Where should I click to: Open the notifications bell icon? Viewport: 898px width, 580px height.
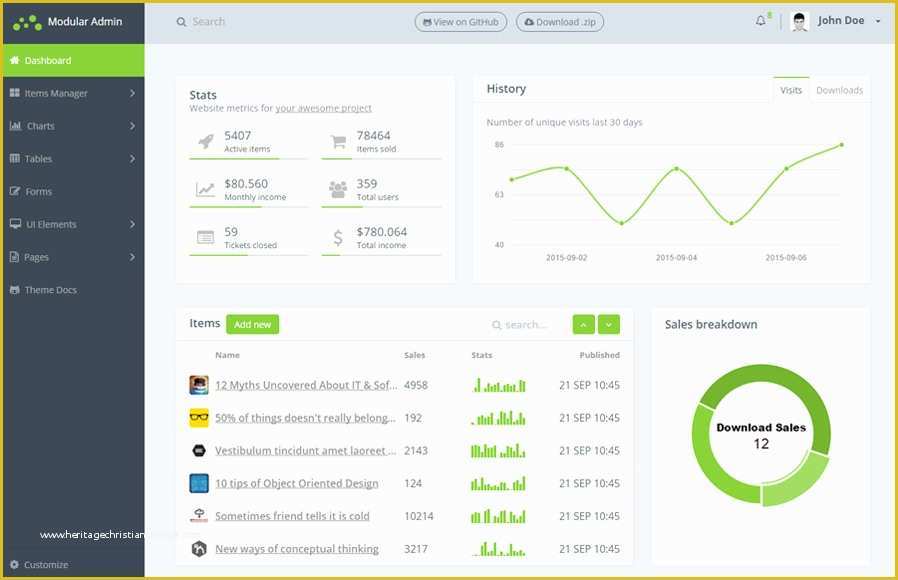[x=760, y=21]
